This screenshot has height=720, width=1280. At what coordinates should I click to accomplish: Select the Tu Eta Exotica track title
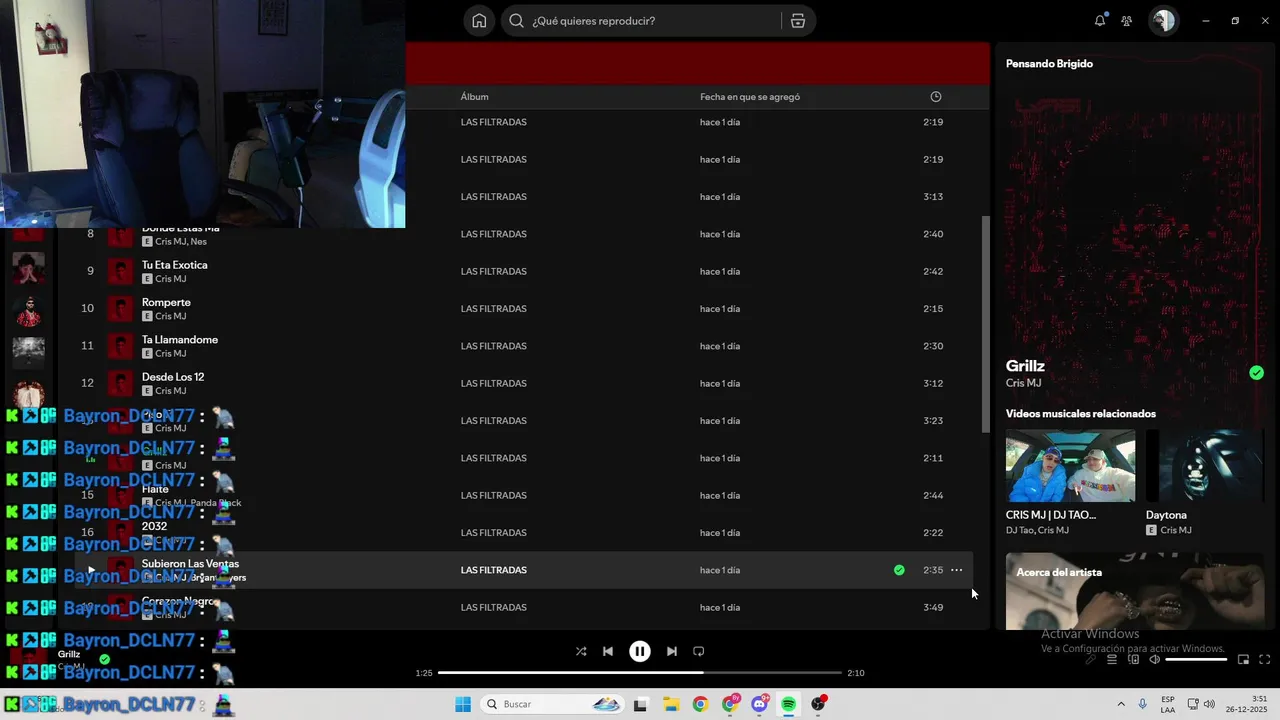click(x=175, y=265)
